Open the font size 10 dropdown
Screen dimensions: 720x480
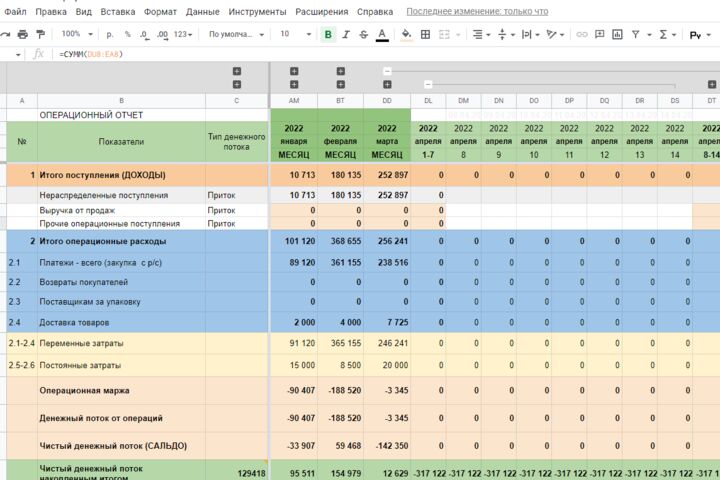point(295,34)
